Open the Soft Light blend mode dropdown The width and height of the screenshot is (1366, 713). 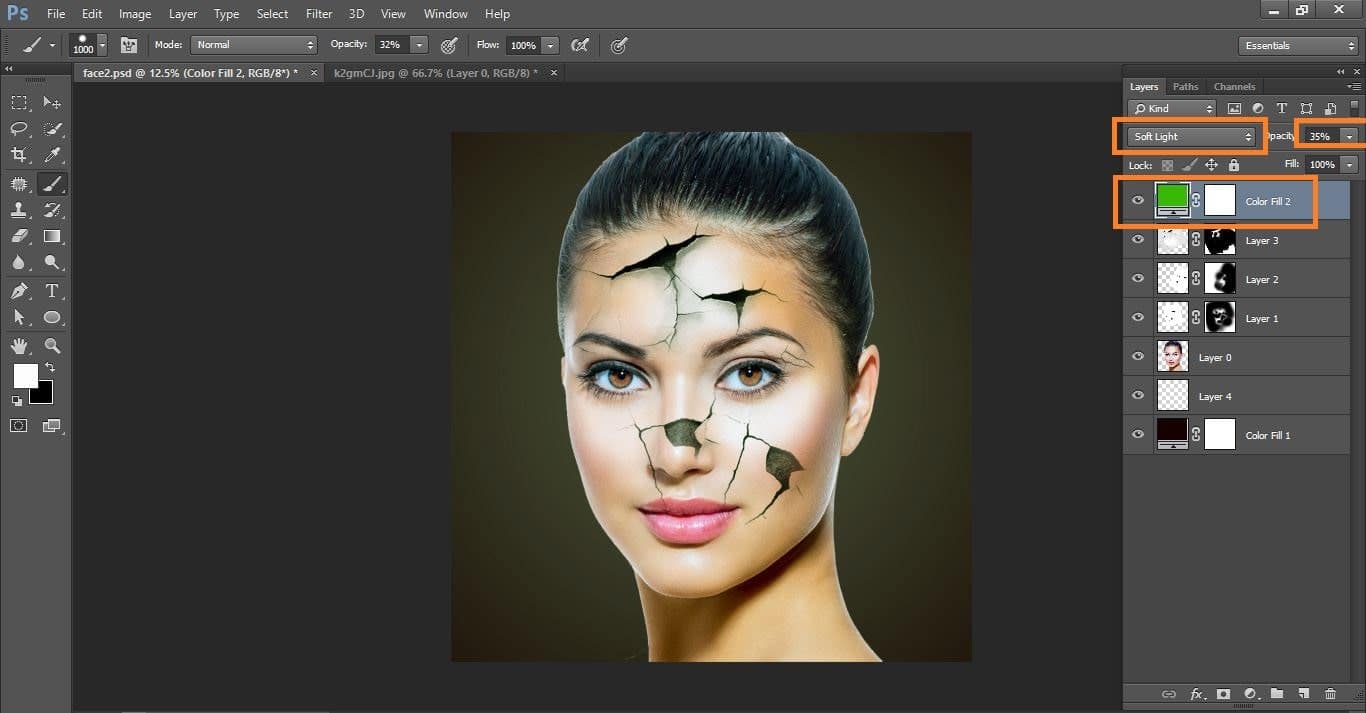click(x=1192, y=136)
